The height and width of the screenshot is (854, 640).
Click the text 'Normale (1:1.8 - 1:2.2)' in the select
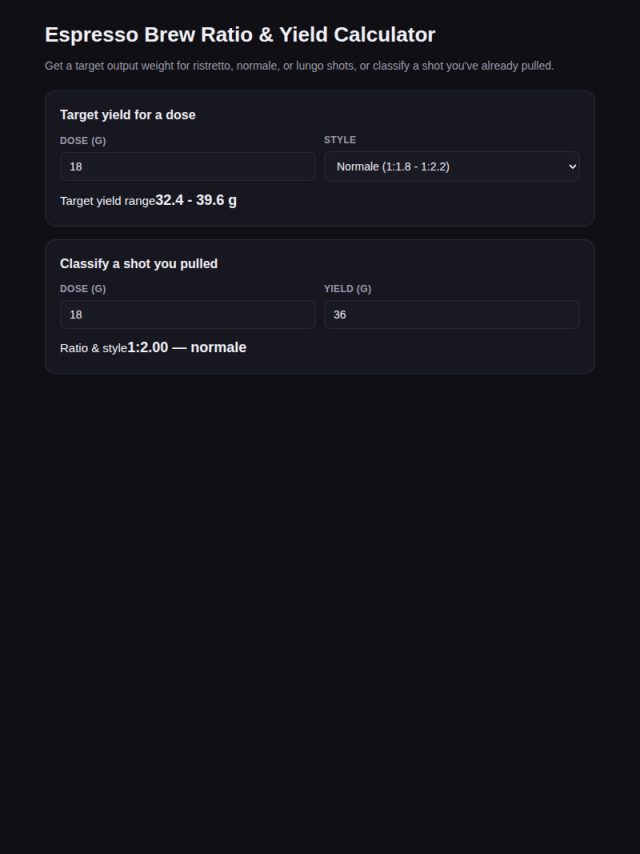click(x=393, y=167)
